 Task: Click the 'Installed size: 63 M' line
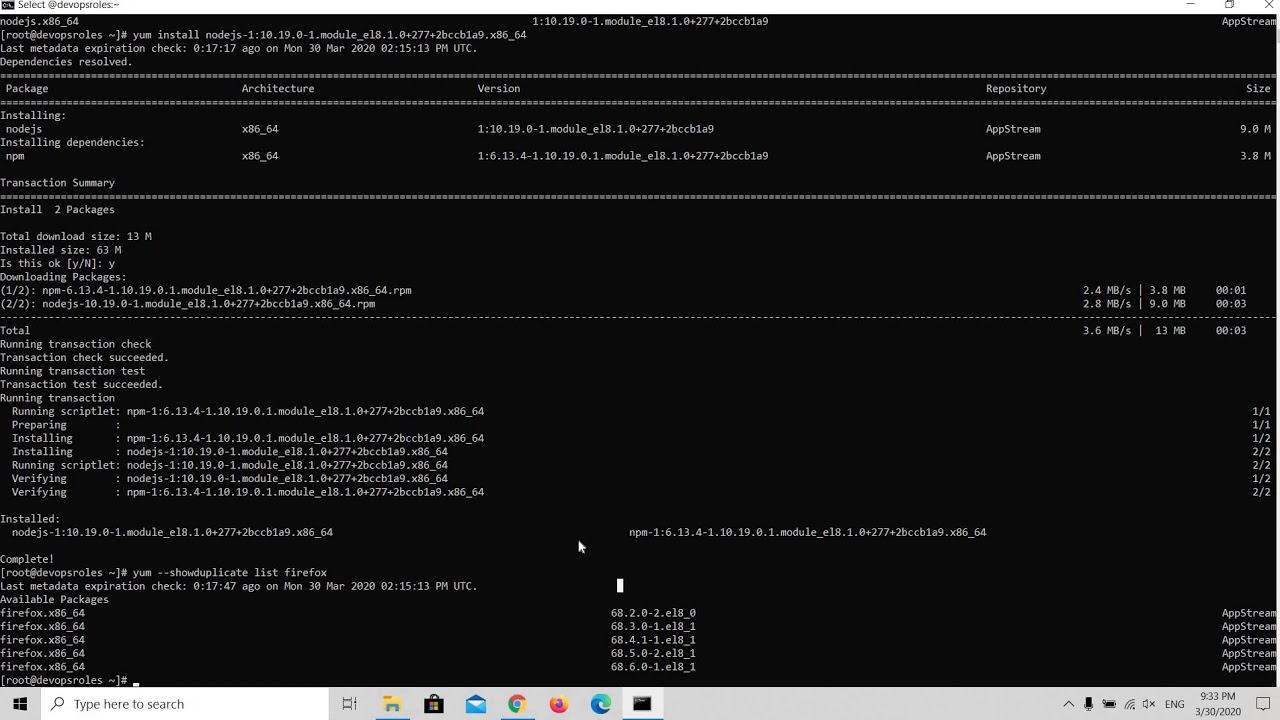point(60,251)
